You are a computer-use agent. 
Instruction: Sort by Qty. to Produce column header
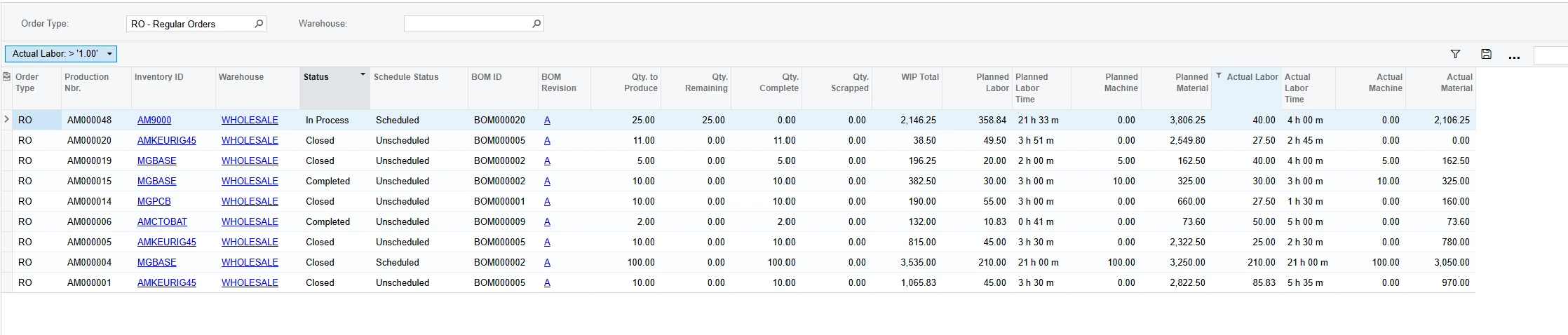point(626,88)
